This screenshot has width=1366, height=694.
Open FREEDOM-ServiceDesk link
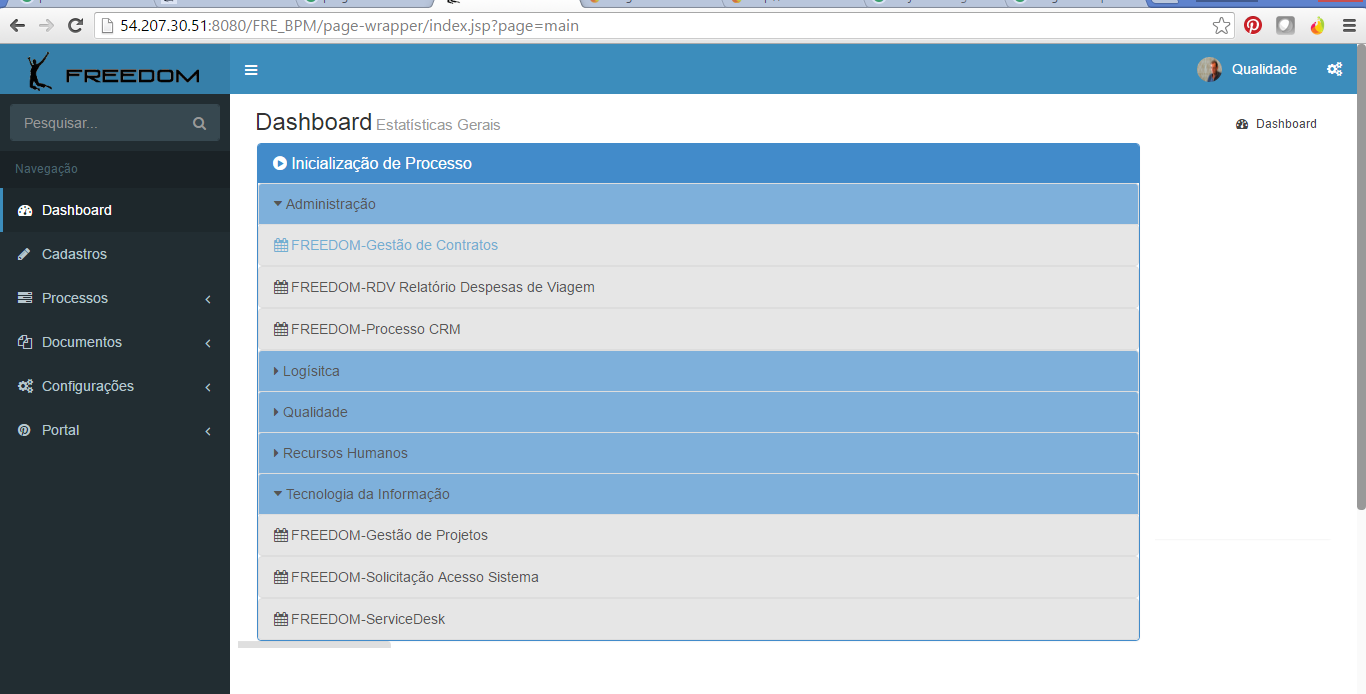[x=368, y=619]
